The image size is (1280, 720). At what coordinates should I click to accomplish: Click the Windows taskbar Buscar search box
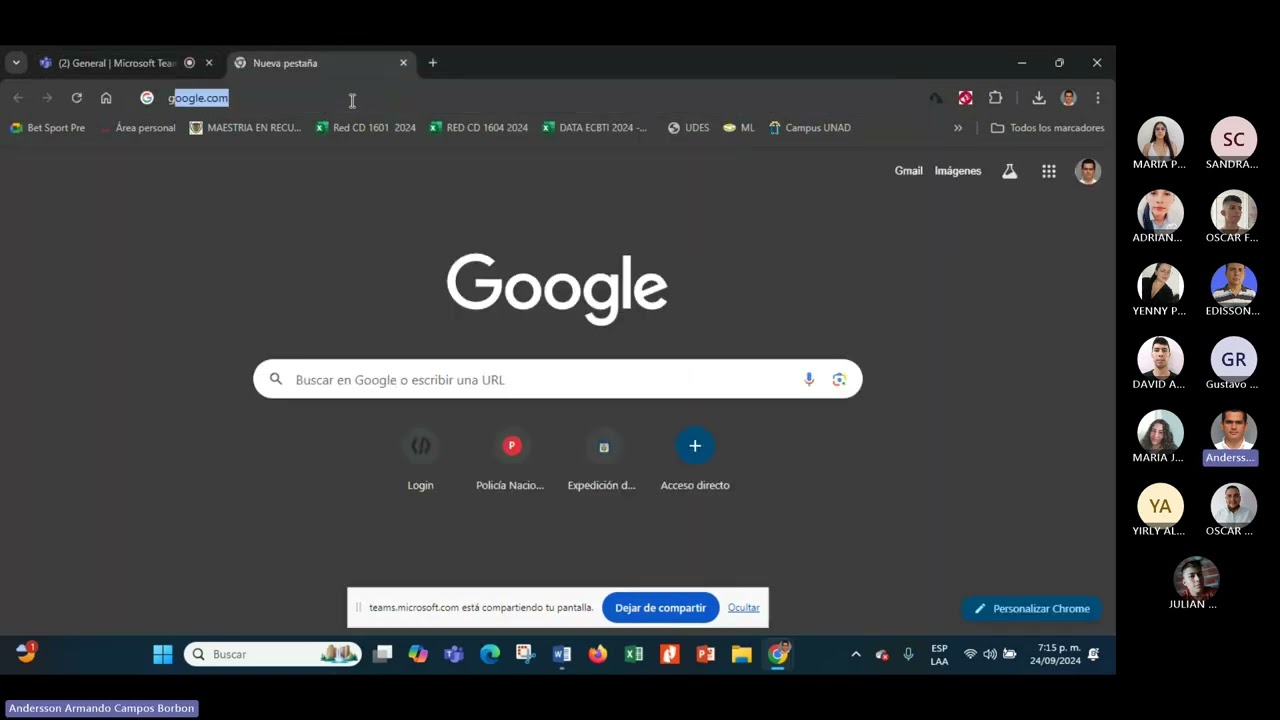tap(272, 654)
